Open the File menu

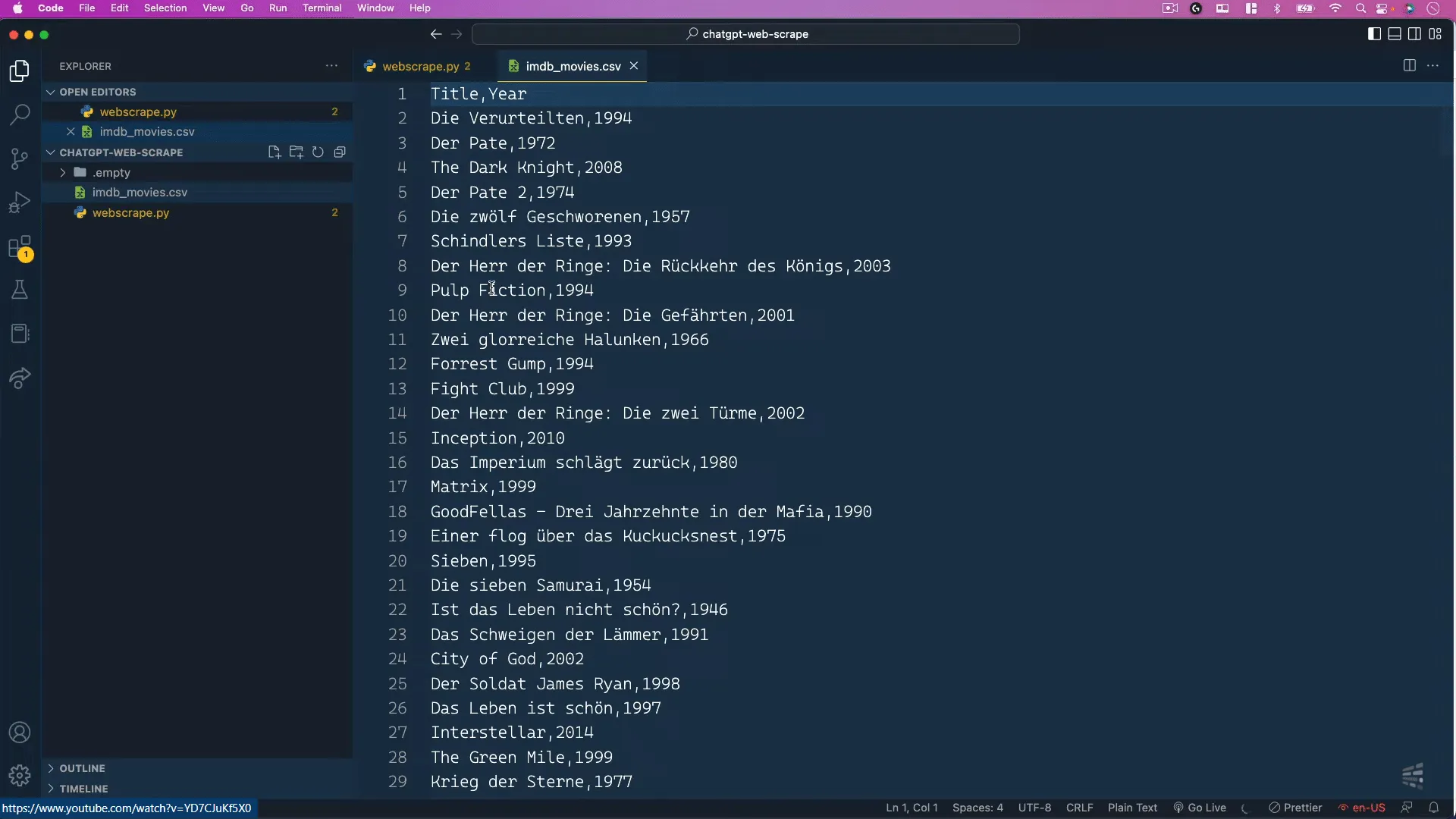click(87, 8)
